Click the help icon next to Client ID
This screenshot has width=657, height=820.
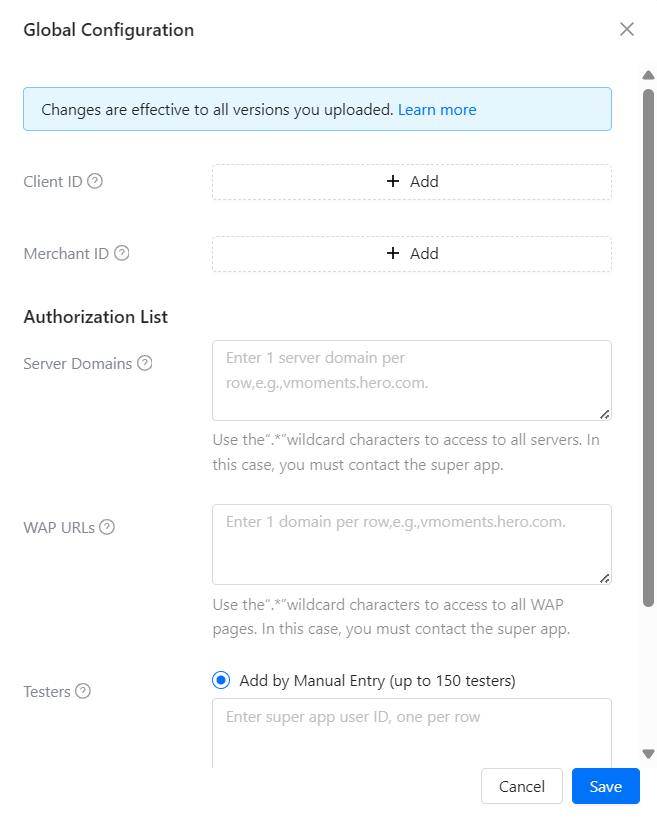pos(95,182)
